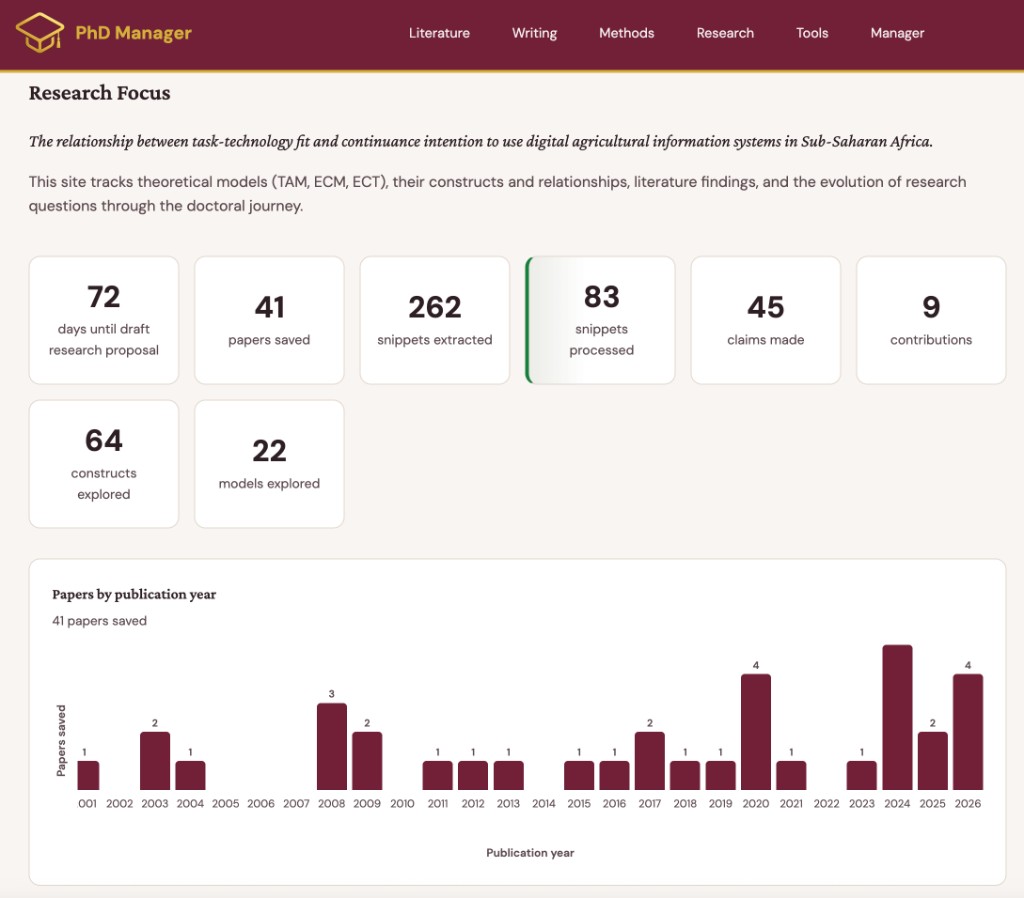Open the 22 models explored card

(x=269, y=464)
